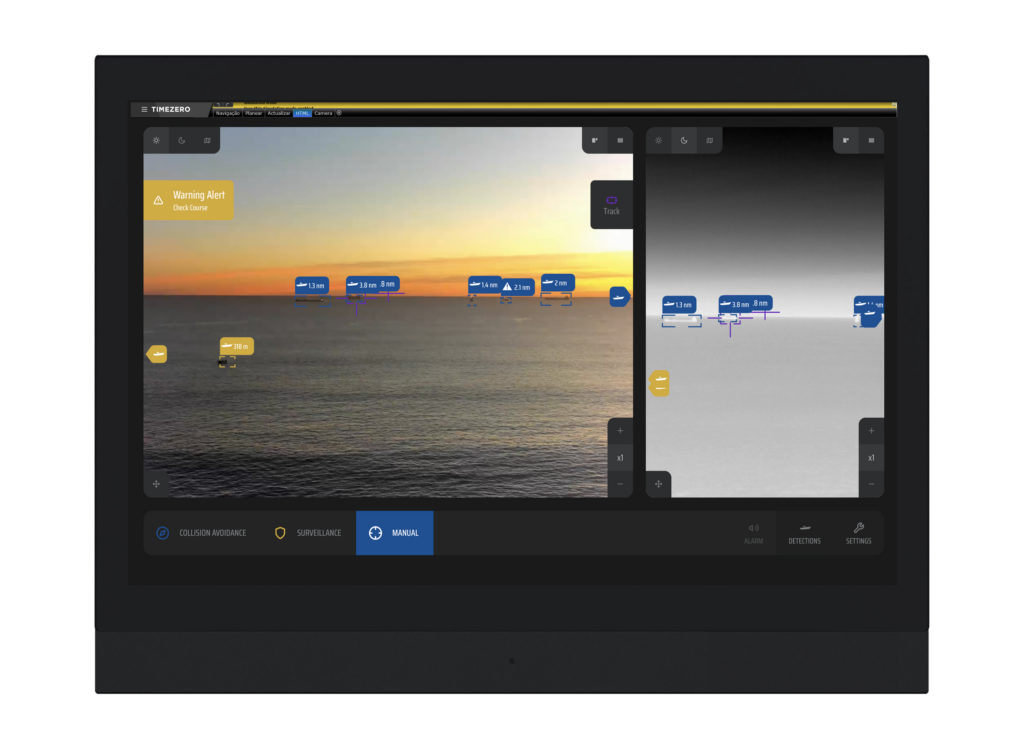The image size is (1024, 748).
Task: Click the yellow off-screen vessel arrow on left edge
Action: click(x=157, y=354)
